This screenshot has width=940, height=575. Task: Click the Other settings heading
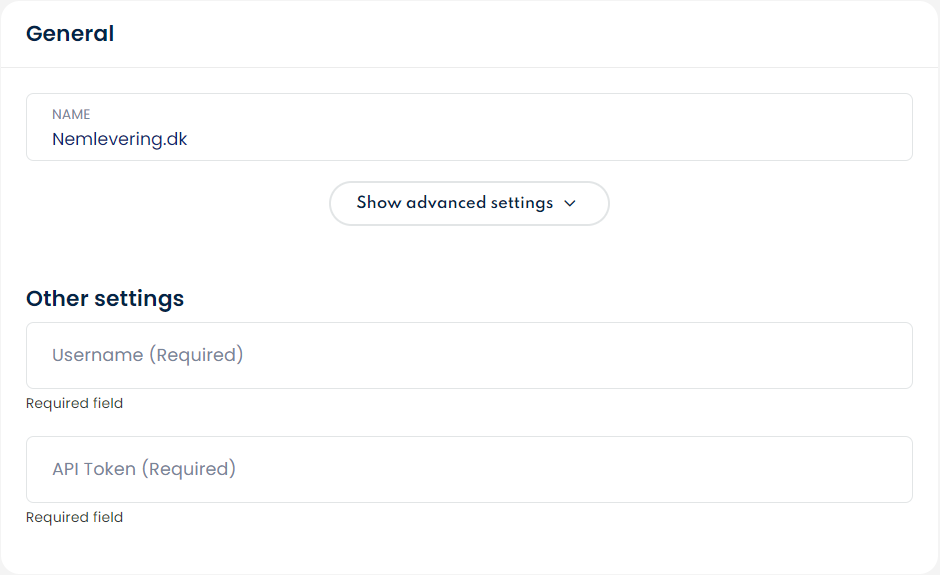(x=105, y=298)
